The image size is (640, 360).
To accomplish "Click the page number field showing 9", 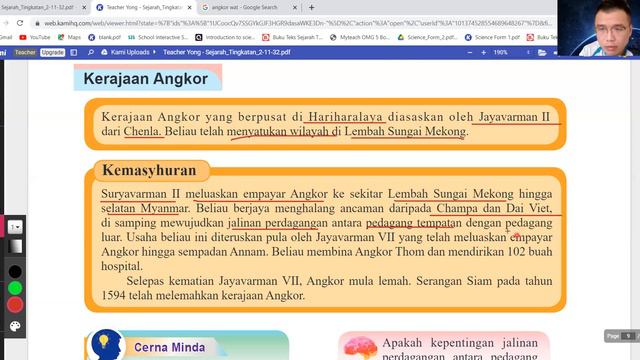I will tap(628, 336).
